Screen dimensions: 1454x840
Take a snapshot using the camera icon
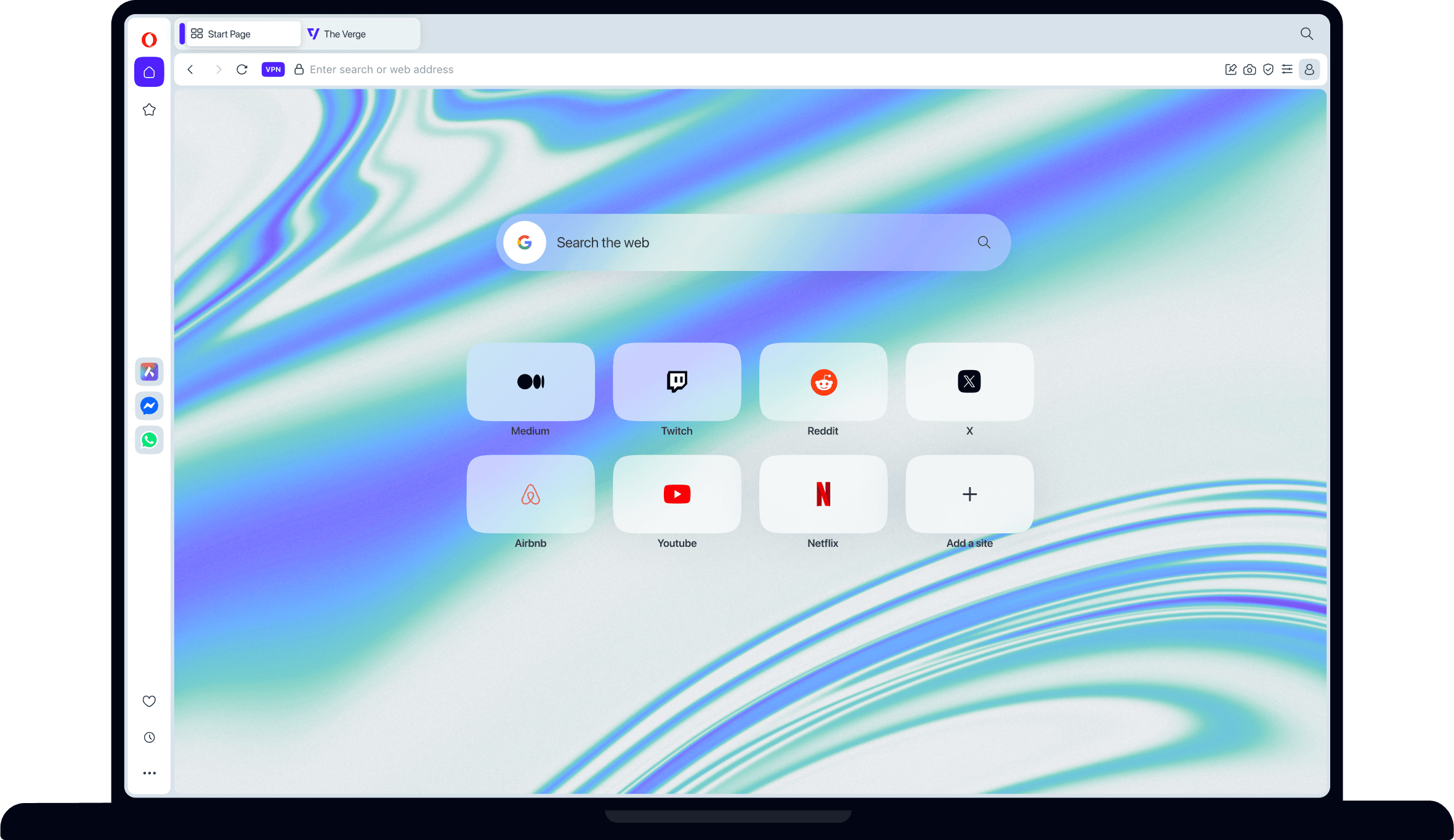[1250, 70]
